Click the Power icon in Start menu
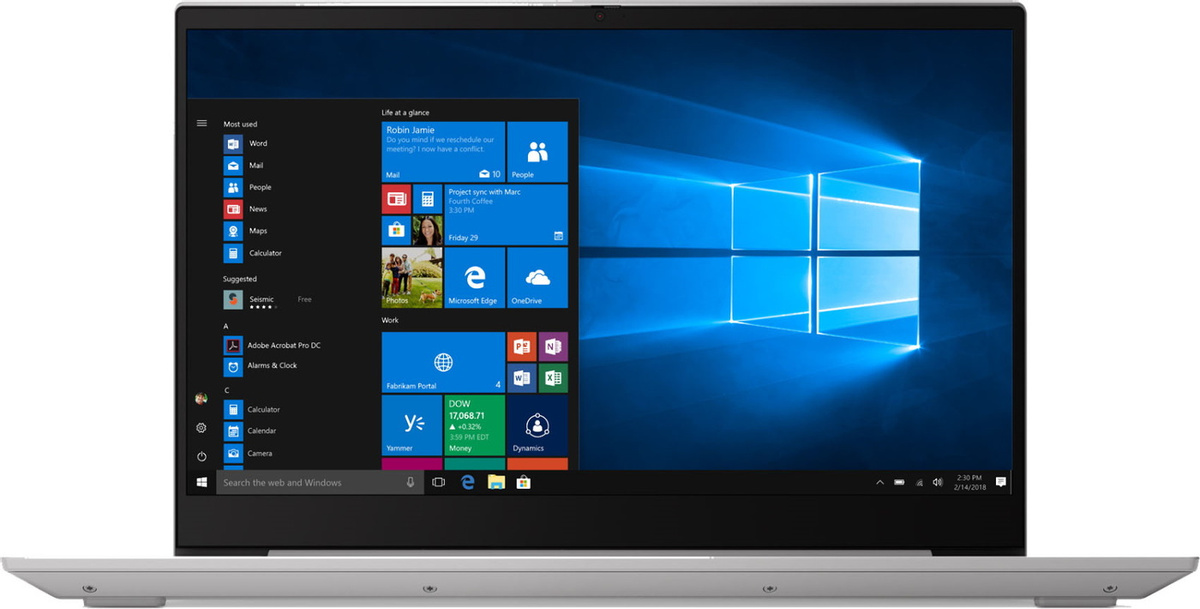The width and height of the screenshot is (1200, 609). click(x=201, y=456)
